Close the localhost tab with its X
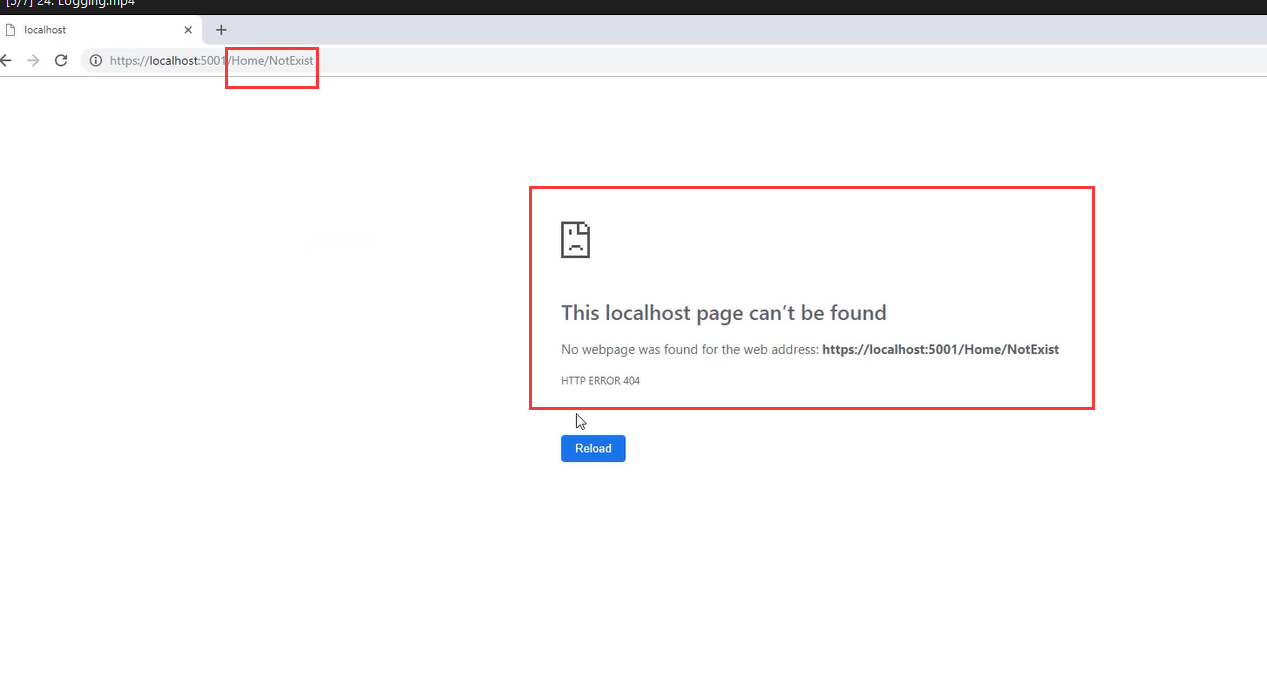Viewport: 1267px width, 693px height. pyautogui.click(x=188, y=30)
